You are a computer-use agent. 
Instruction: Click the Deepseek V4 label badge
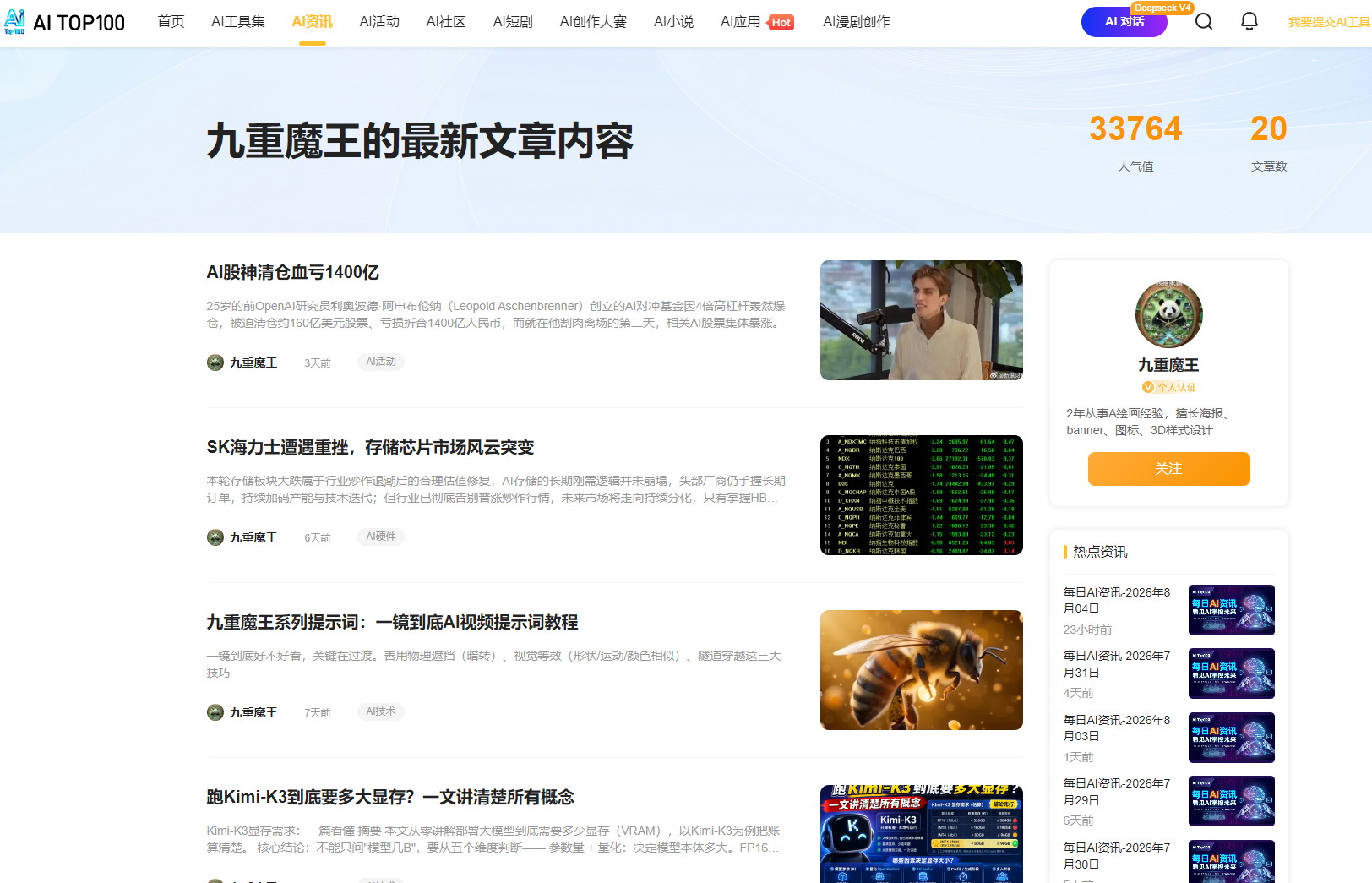[1162, 8]
